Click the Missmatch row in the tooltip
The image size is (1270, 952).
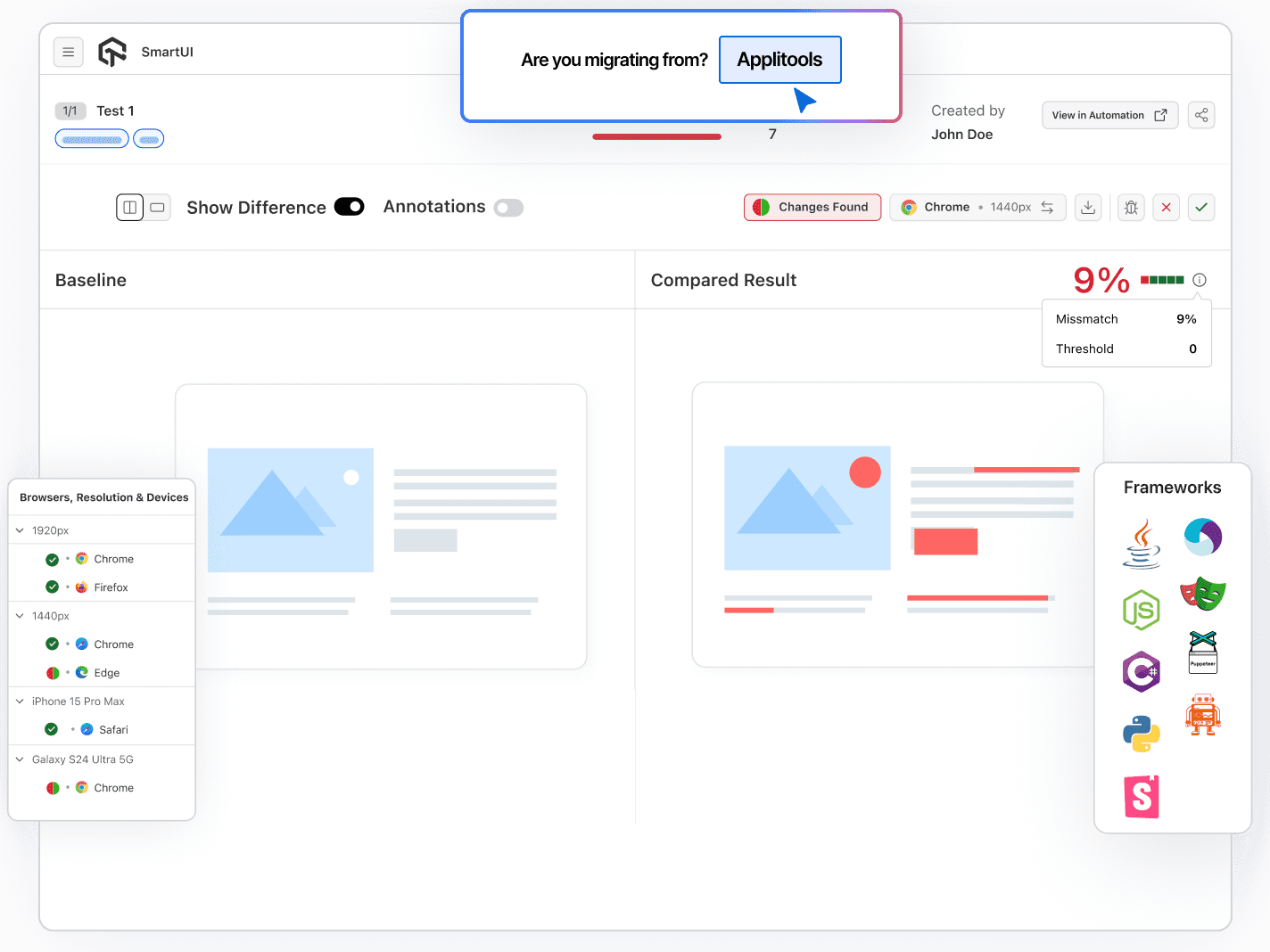click(x=1126, y=319)
